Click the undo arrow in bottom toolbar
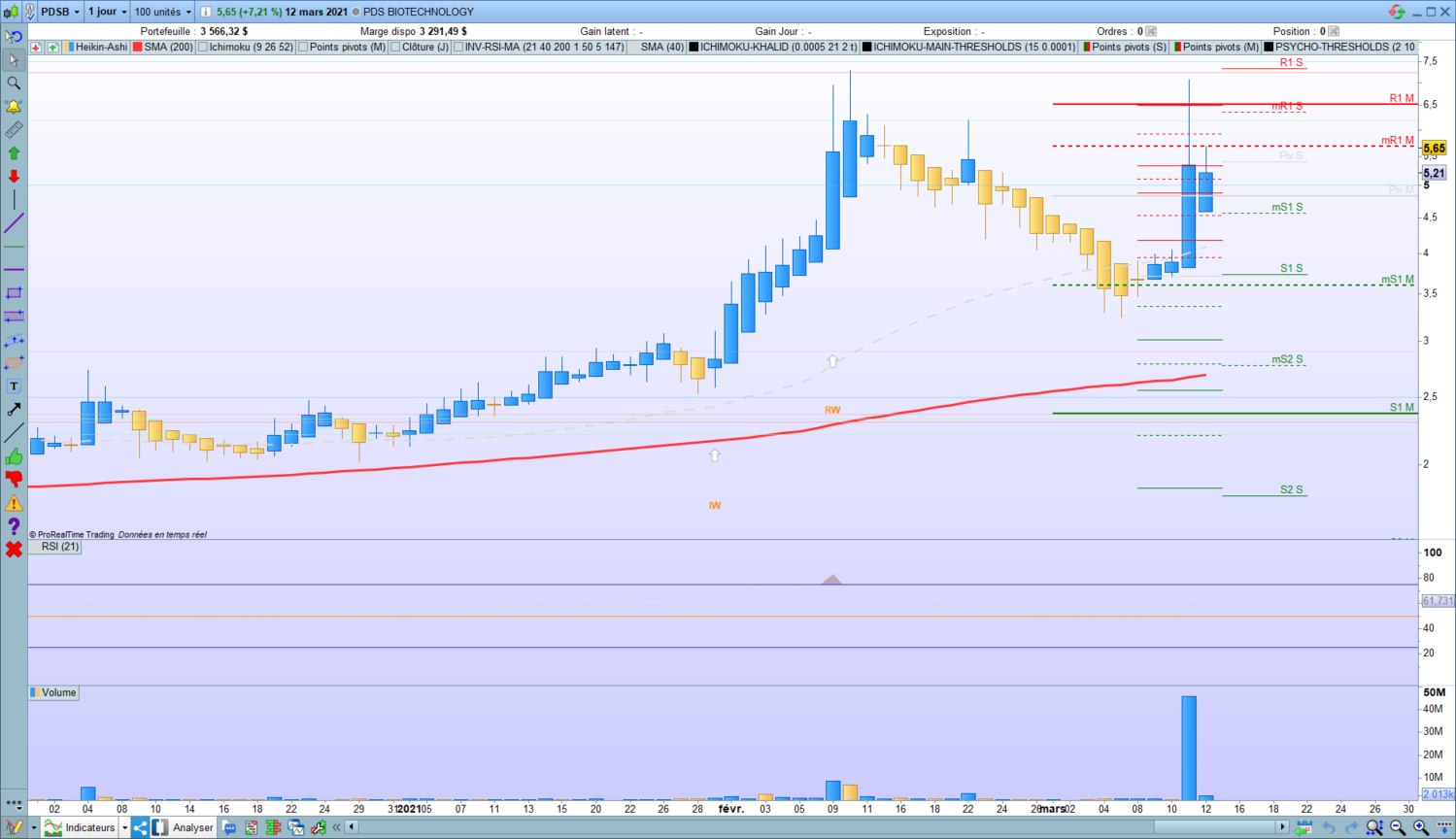The width and height of the screenshot is (1456, 839). tap(1328, 827)
